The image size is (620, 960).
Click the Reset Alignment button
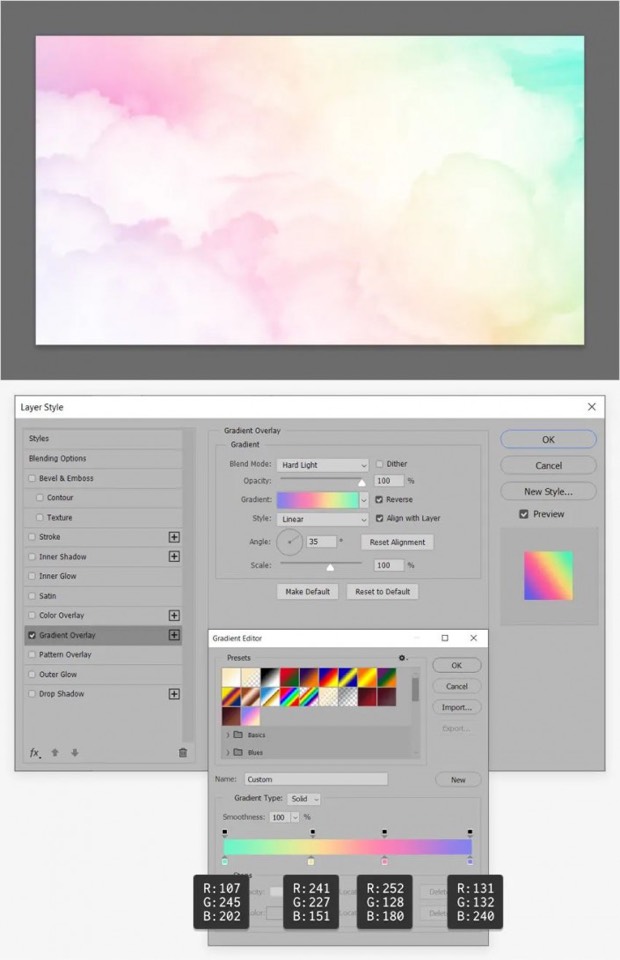[x=397, y=542]
